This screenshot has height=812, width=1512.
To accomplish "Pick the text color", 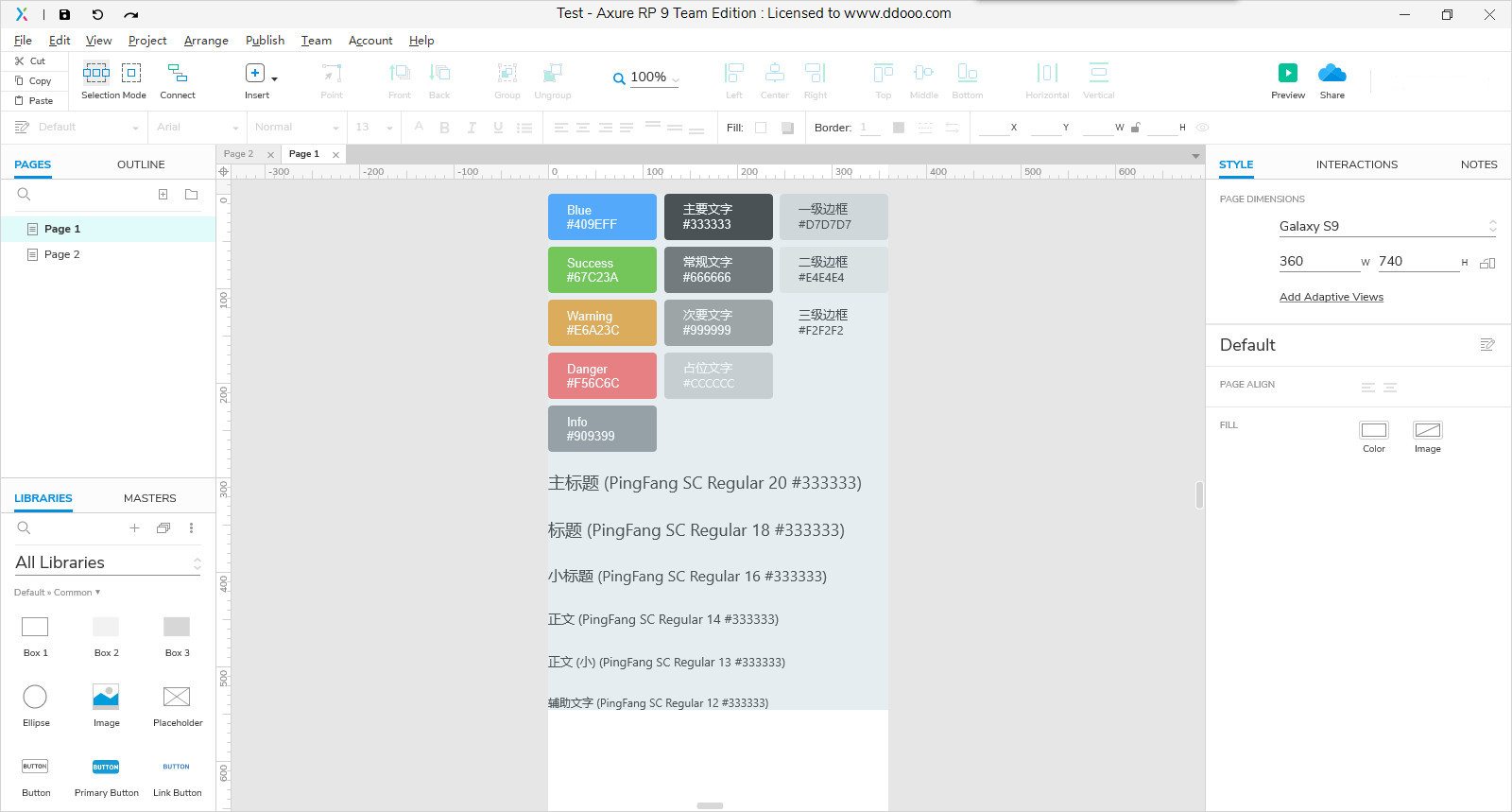I will (419, 128).
